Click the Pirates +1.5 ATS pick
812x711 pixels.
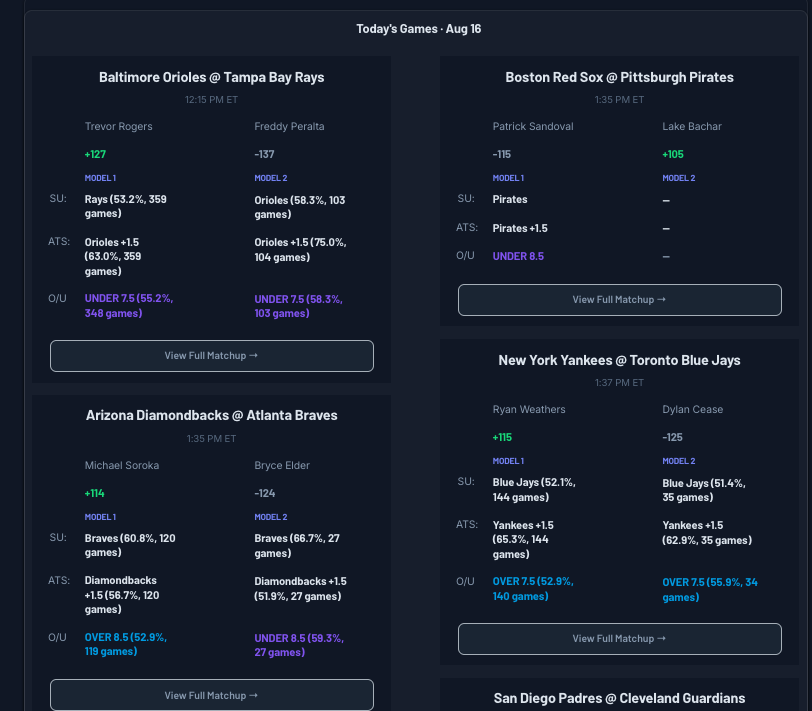coord(520,228)
